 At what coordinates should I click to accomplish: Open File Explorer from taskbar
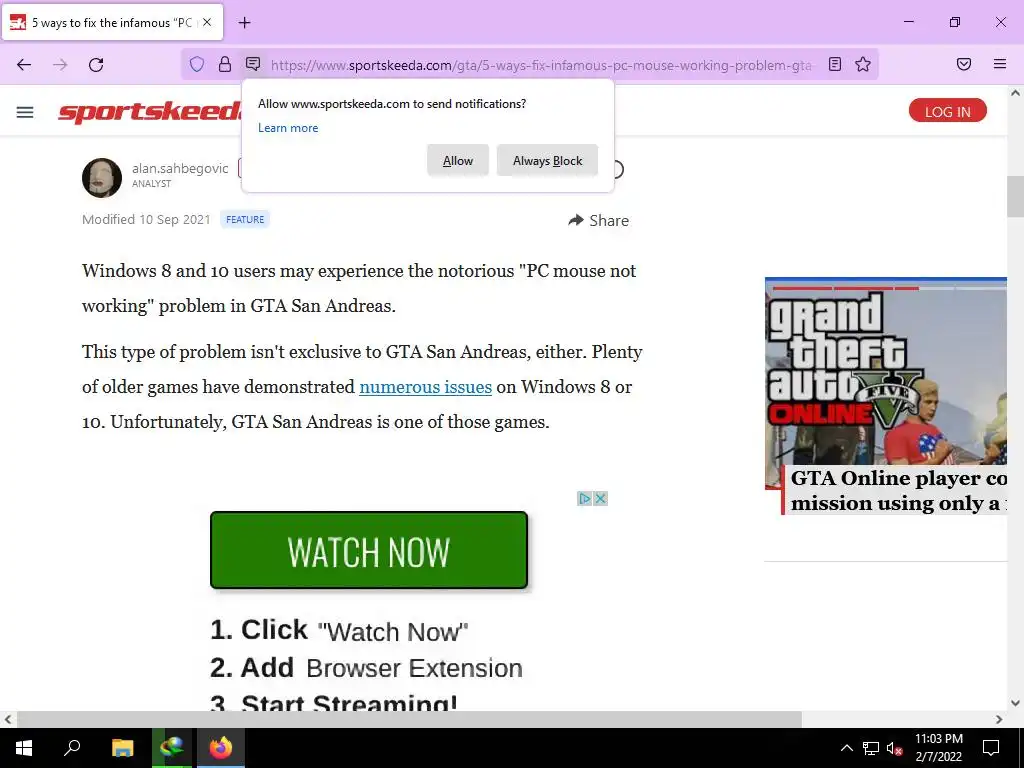pyautogui.click(x=122, y=748)
